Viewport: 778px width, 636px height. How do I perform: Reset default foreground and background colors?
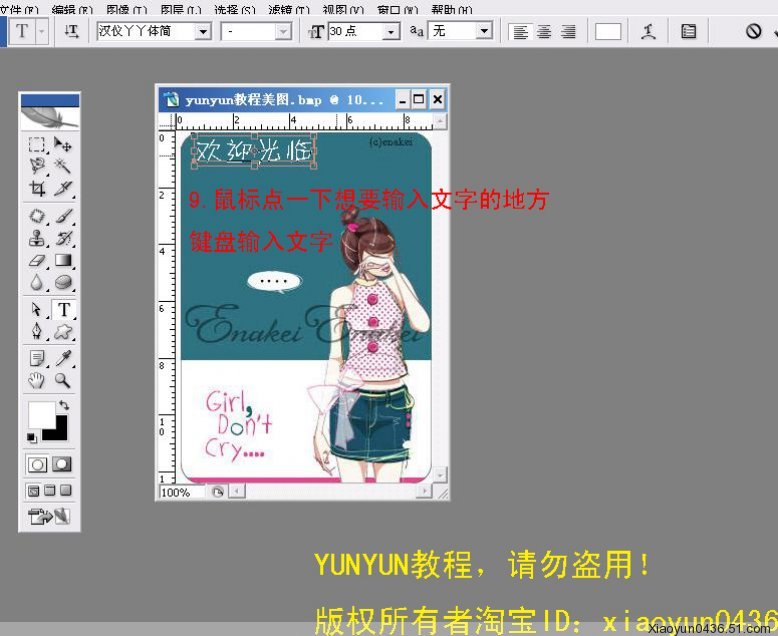tap(32, 438)
